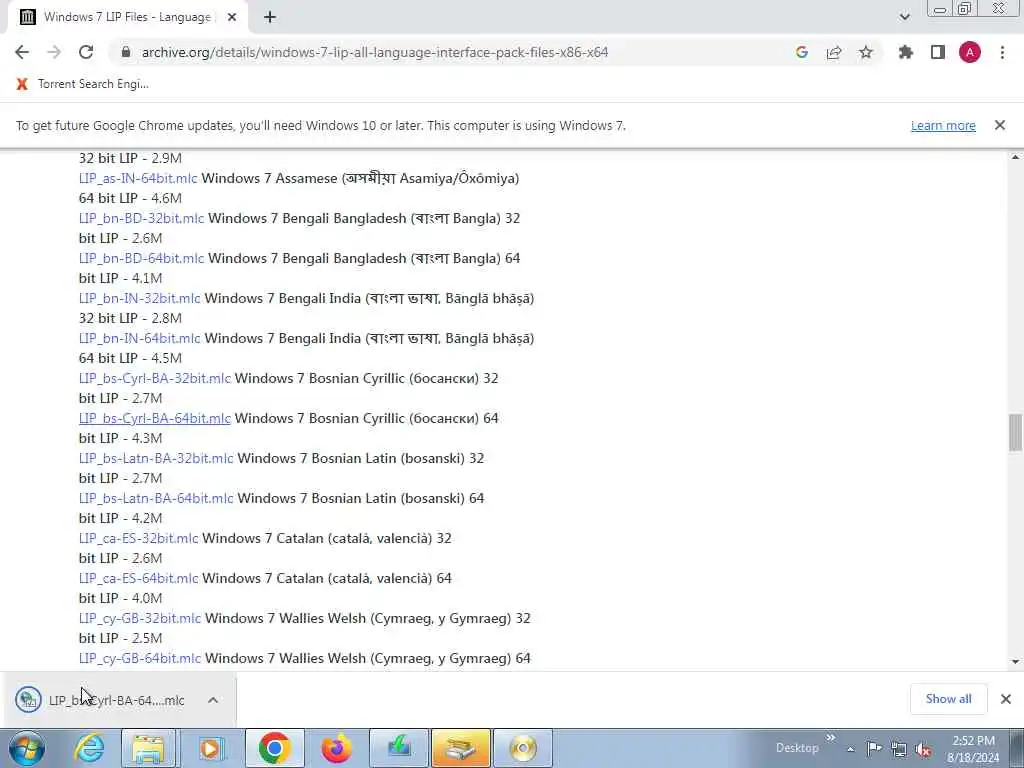The height and width of the screenshot is (768, 1024).
Task: Toggle the Chrome side panel icon
Action: click(x=938, y=52)
